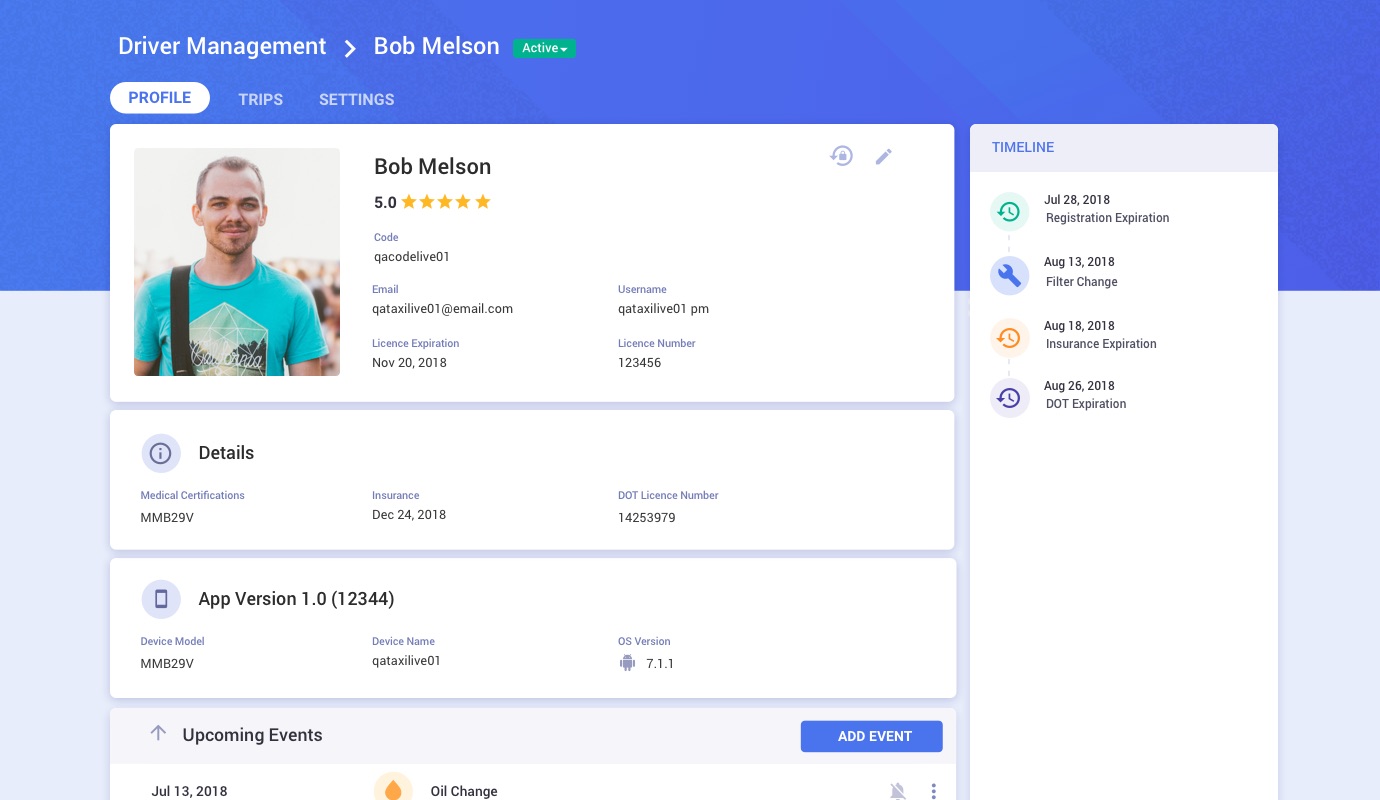
Task: Click the DOT Expiration timeline label
Action: pos(1086,404)
